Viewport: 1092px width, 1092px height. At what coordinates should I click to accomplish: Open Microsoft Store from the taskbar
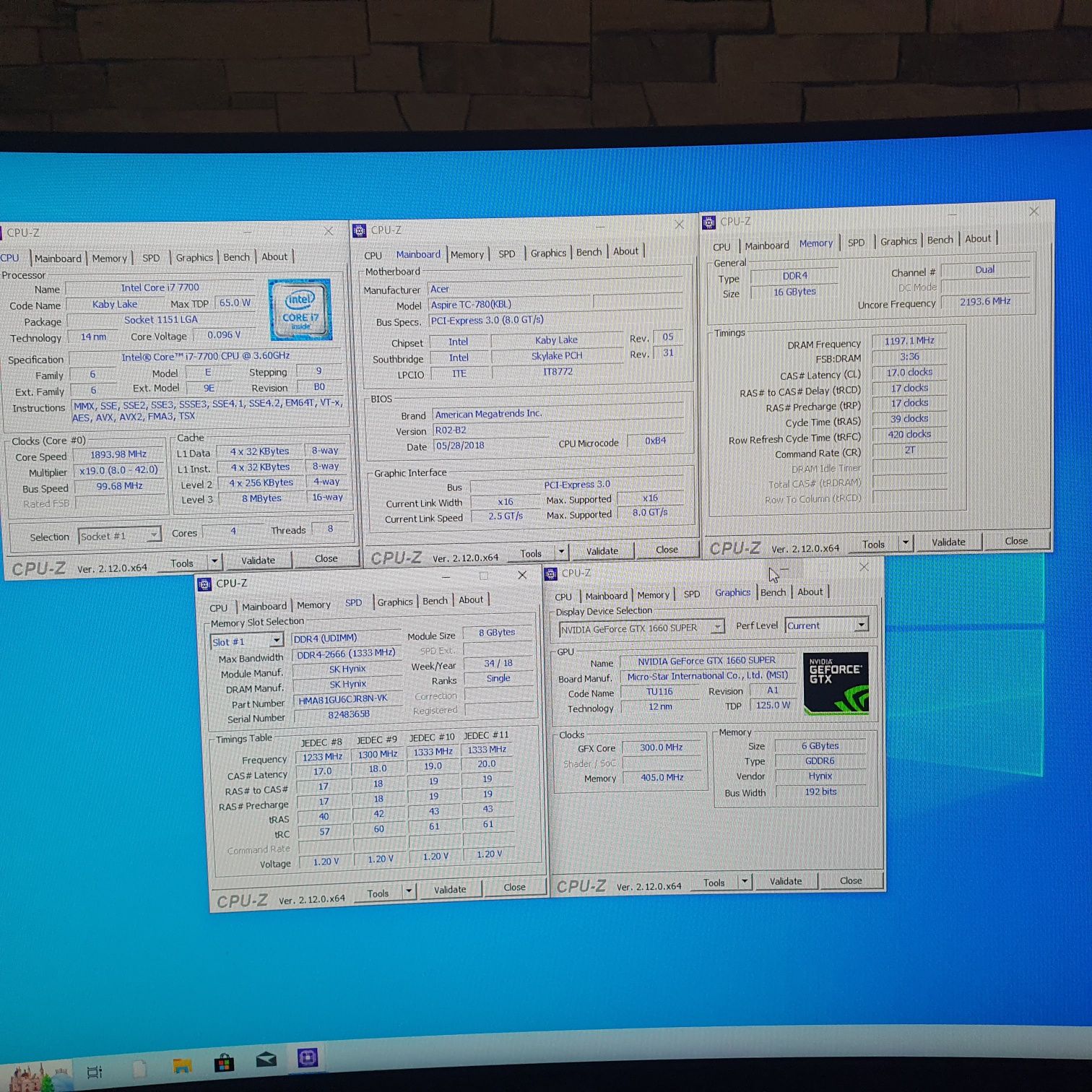[x=224, y=1062]
